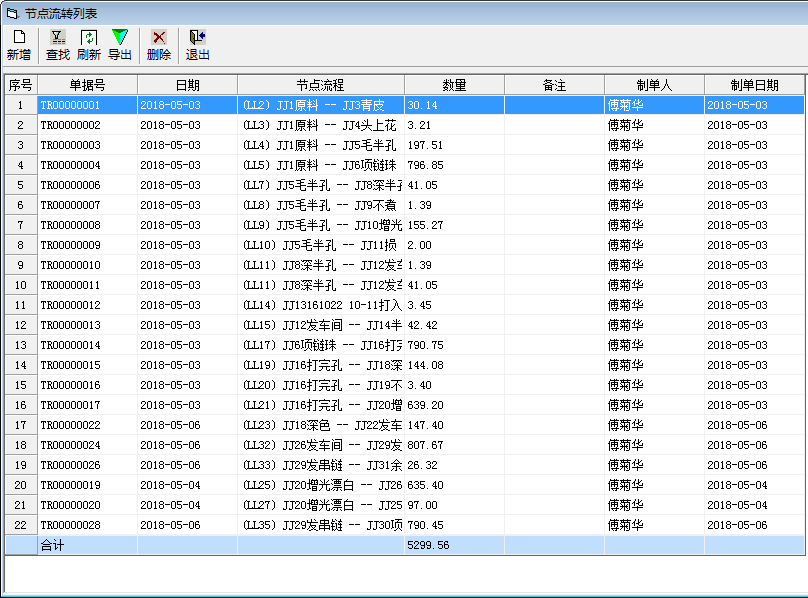Click the 数量 column header

(x=454, y=85)
